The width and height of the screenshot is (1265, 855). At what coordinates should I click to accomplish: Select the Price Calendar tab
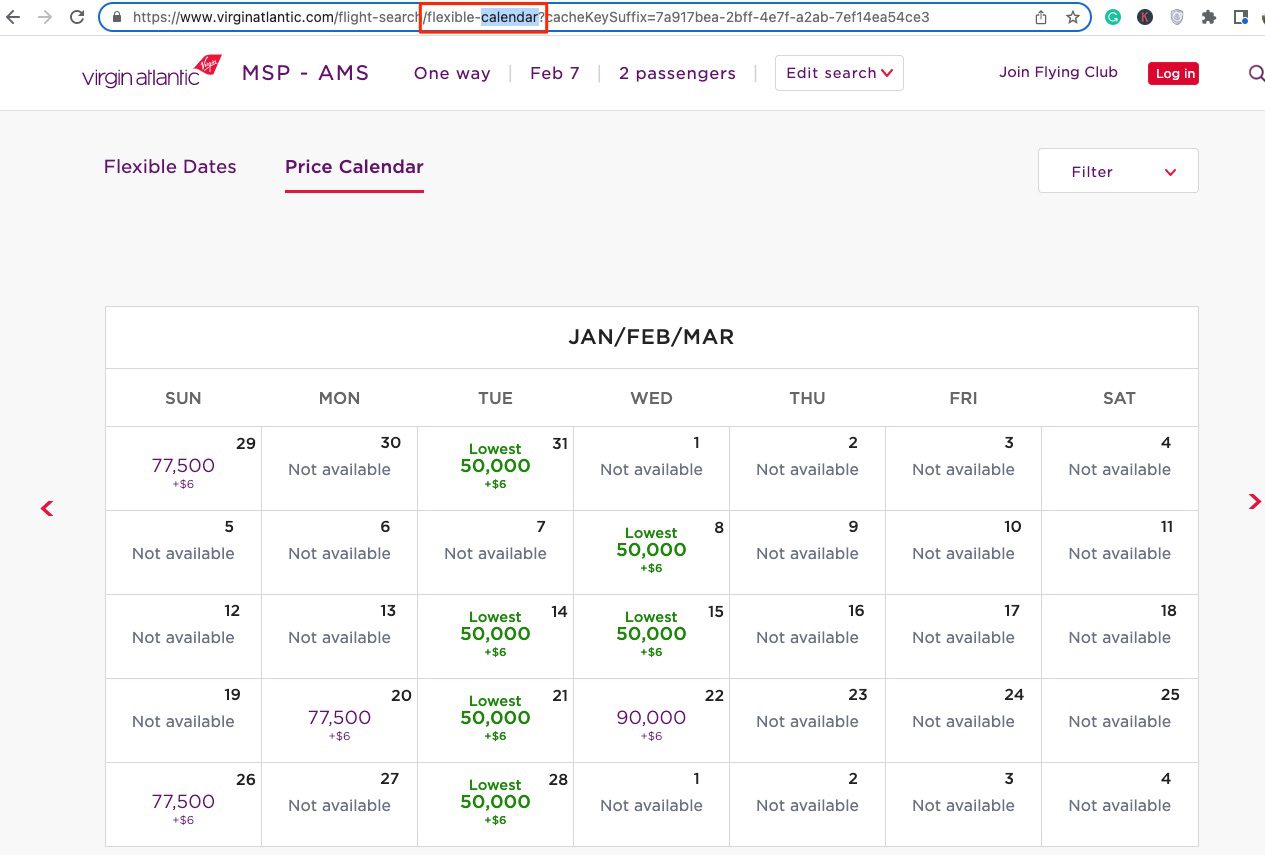point(353,166)
